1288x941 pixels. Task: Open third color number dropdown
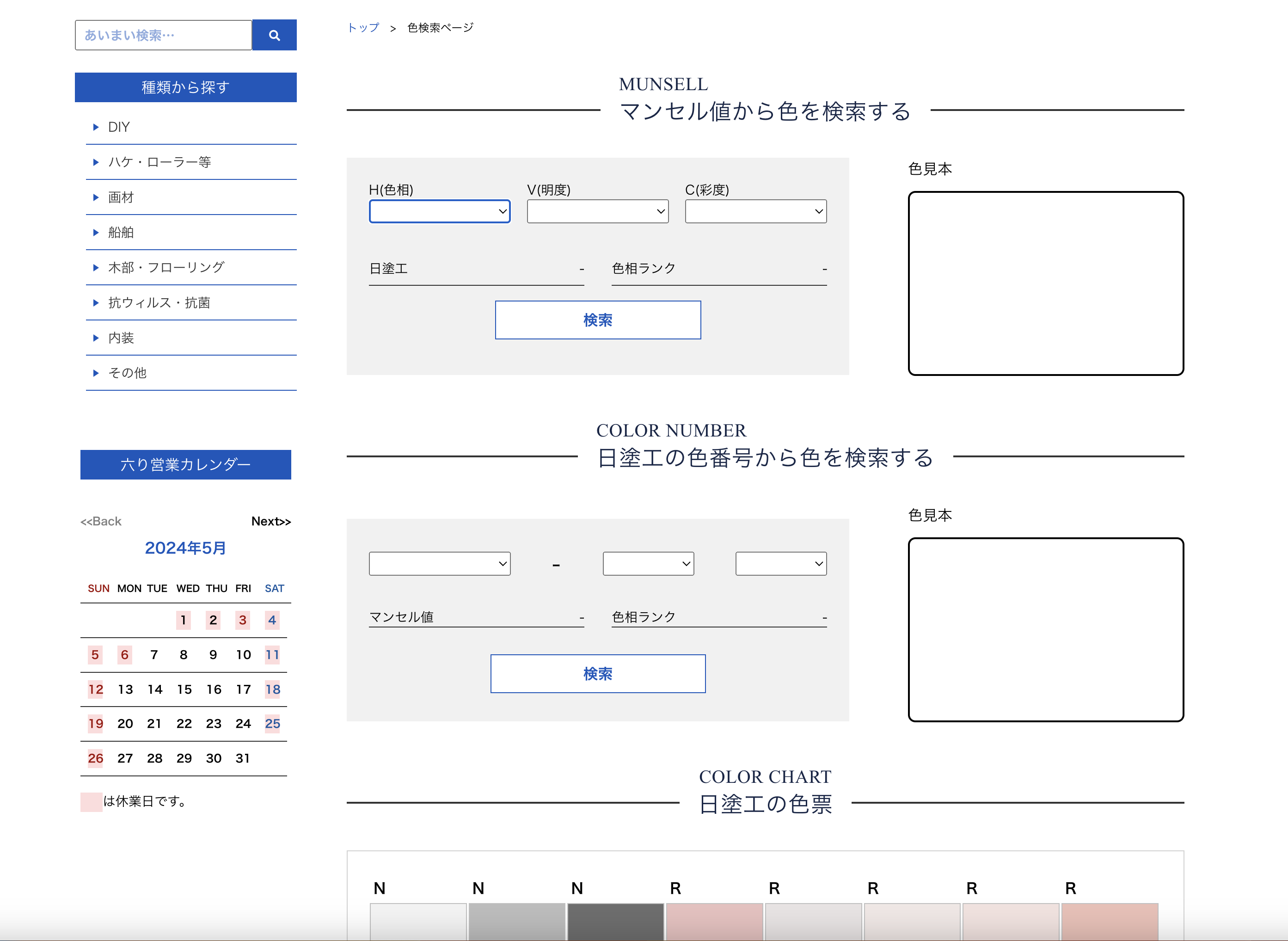coord(781,564)
